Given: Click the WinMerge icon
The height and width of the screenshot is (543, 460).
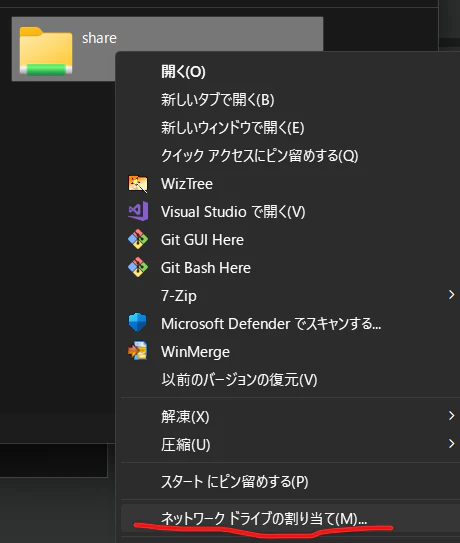Looking at the screenshot, I should (x=138, y=350).
